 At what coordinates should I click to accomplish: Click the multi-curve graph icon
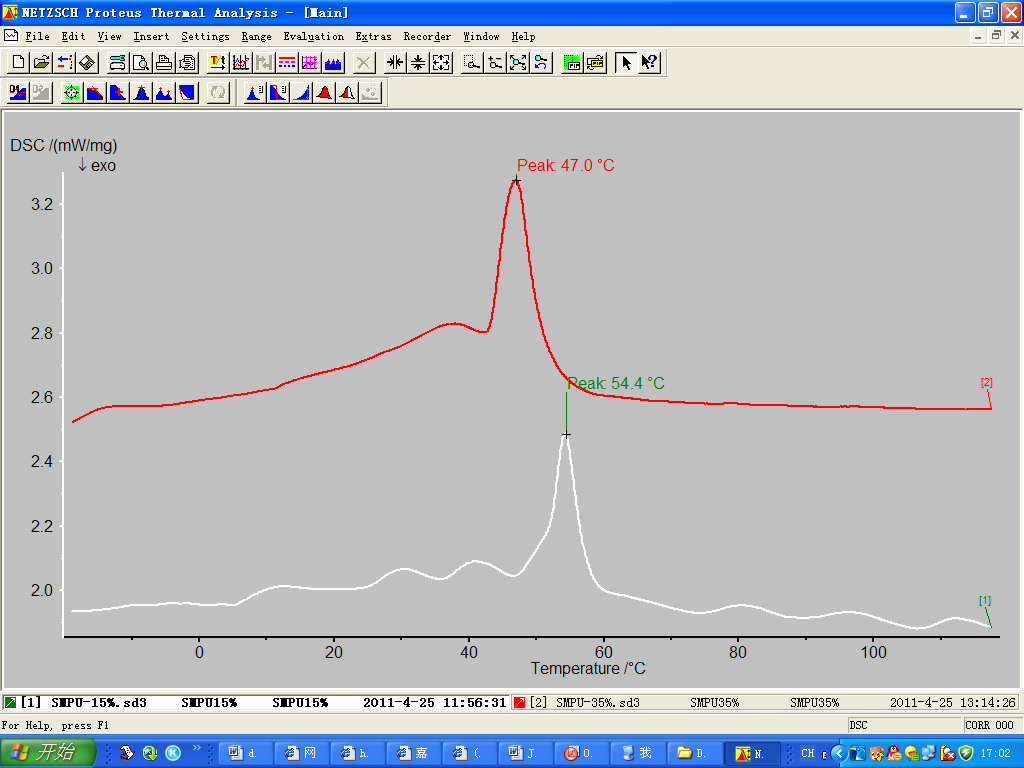click(x=241, y=63)
